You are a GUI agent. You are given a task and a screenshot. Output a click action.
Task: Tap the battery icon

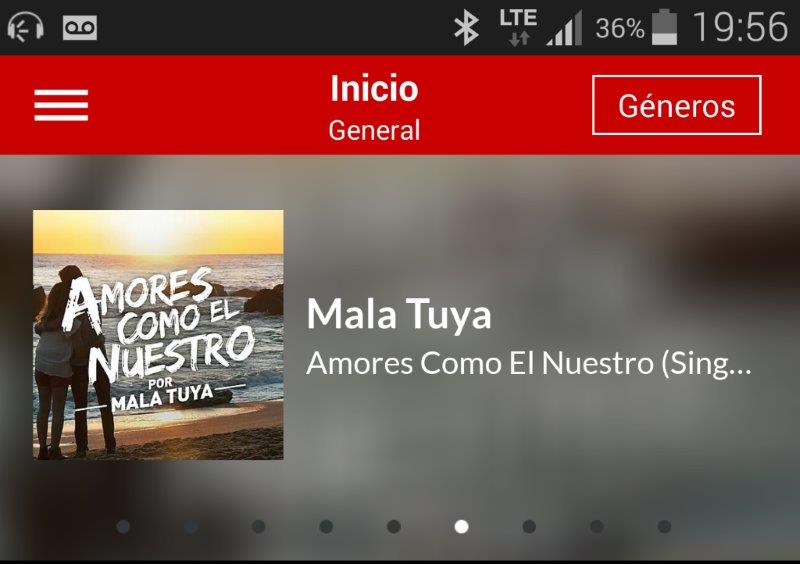pyautogui.click(x=665, y=27)
